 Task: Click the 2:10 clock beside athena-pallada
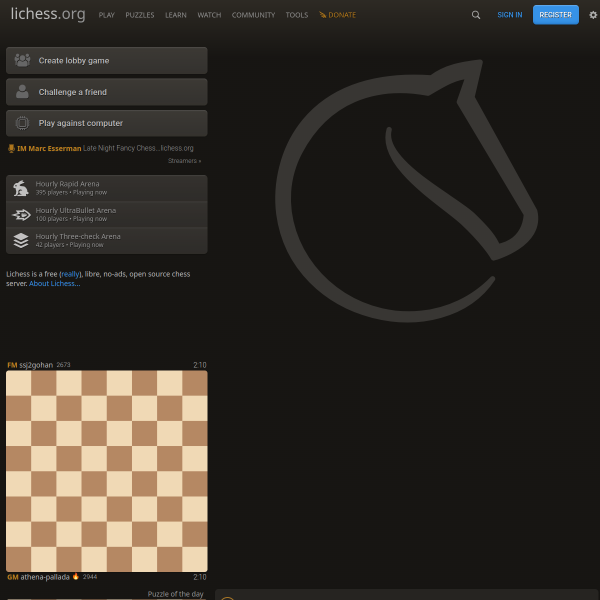(x=200, y=577)
